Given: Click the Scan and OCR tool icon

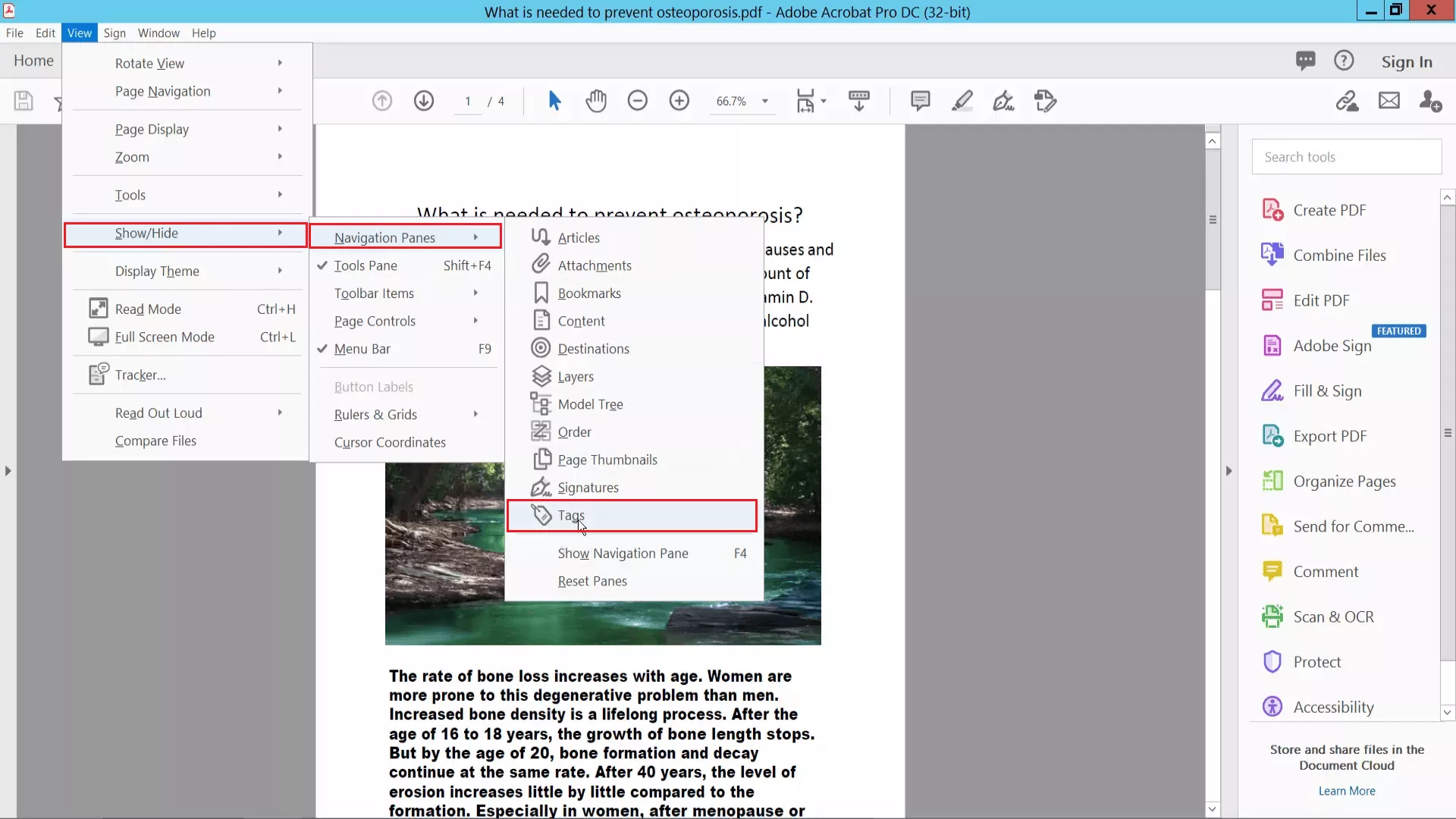Looking at the screenshot, I should (1273, 616).
